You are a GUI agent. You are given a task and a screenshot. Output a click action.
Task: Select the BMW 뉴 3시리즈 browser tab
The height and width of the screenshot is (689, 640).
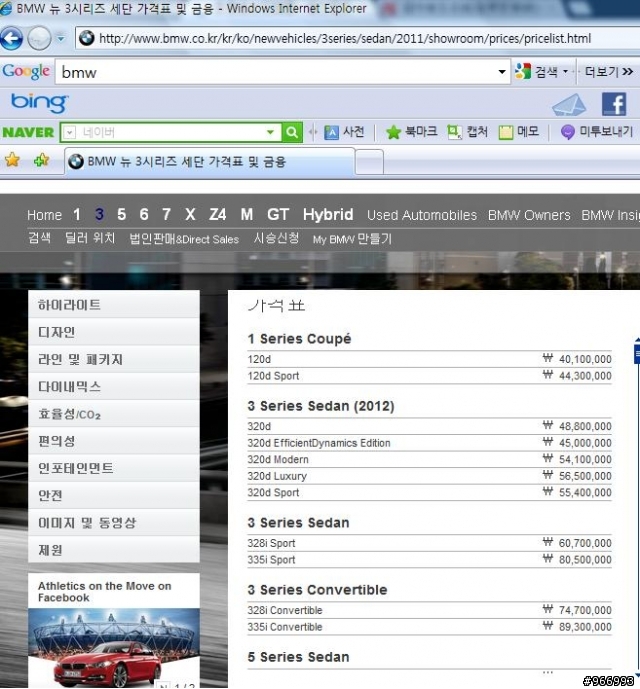click(x=209, y=162)
